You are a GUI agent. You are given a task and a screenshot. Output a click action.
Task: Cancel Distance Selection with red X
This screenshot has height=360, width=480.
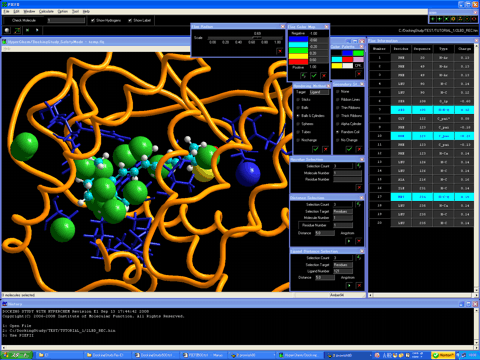(359, 241)
